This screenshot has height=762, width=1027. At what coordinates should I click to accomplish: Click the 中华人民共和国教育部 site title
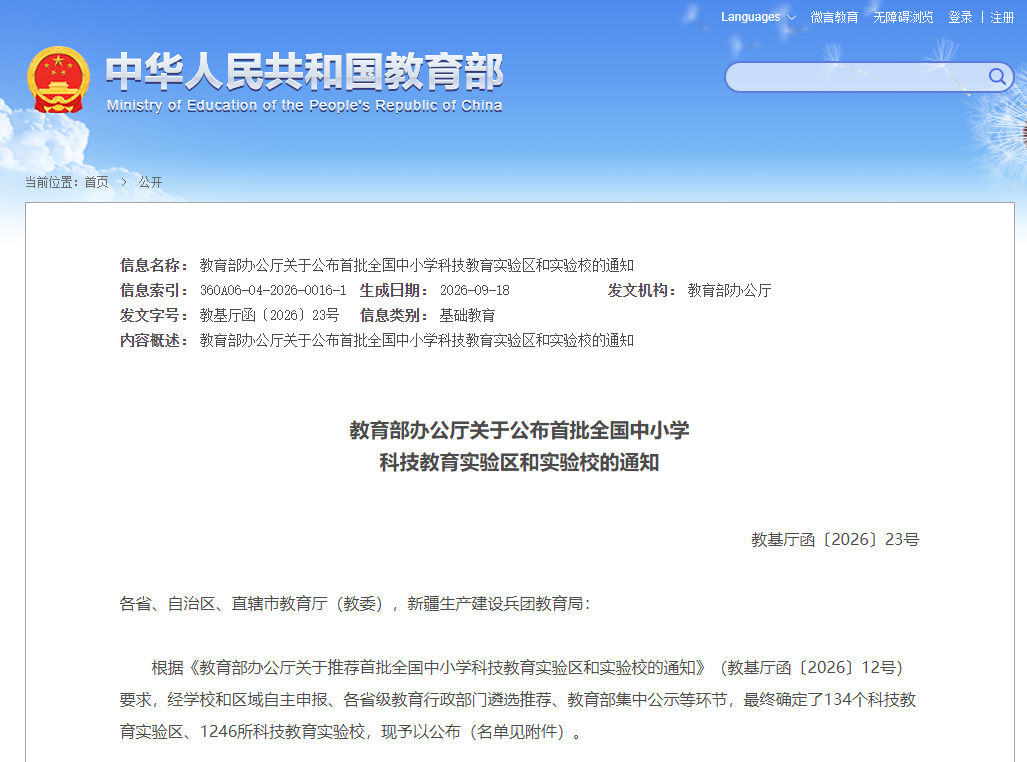(305, 71)
